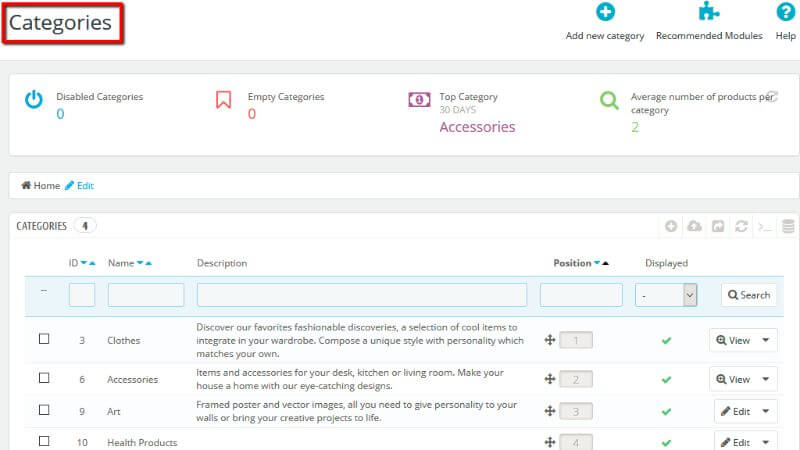The image size is (800, 450).
Task: View the Clothes category
Action: (x=733, y=340)
